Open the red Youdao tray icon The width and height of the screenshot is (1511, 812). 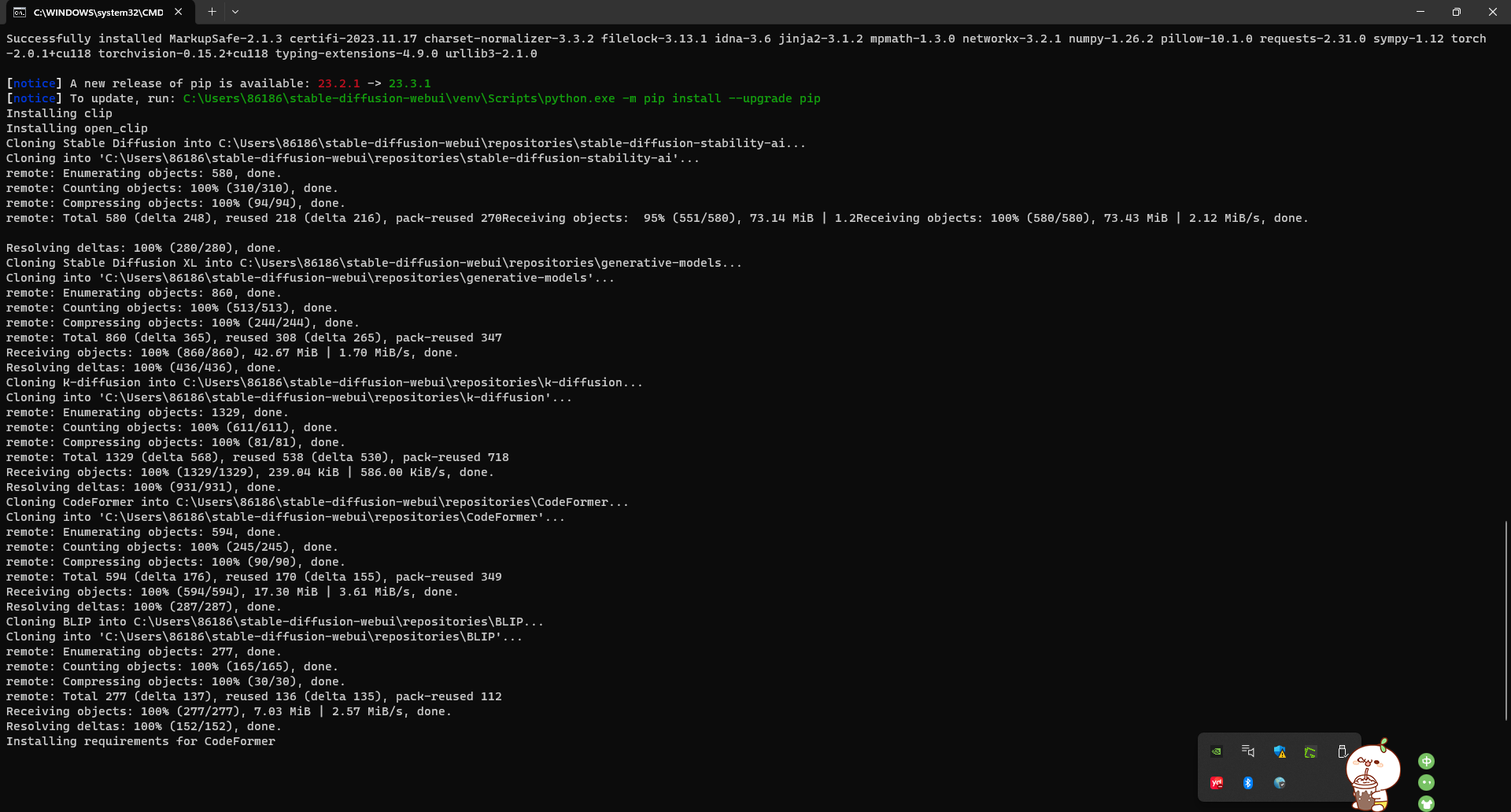tap(1217, 783)
